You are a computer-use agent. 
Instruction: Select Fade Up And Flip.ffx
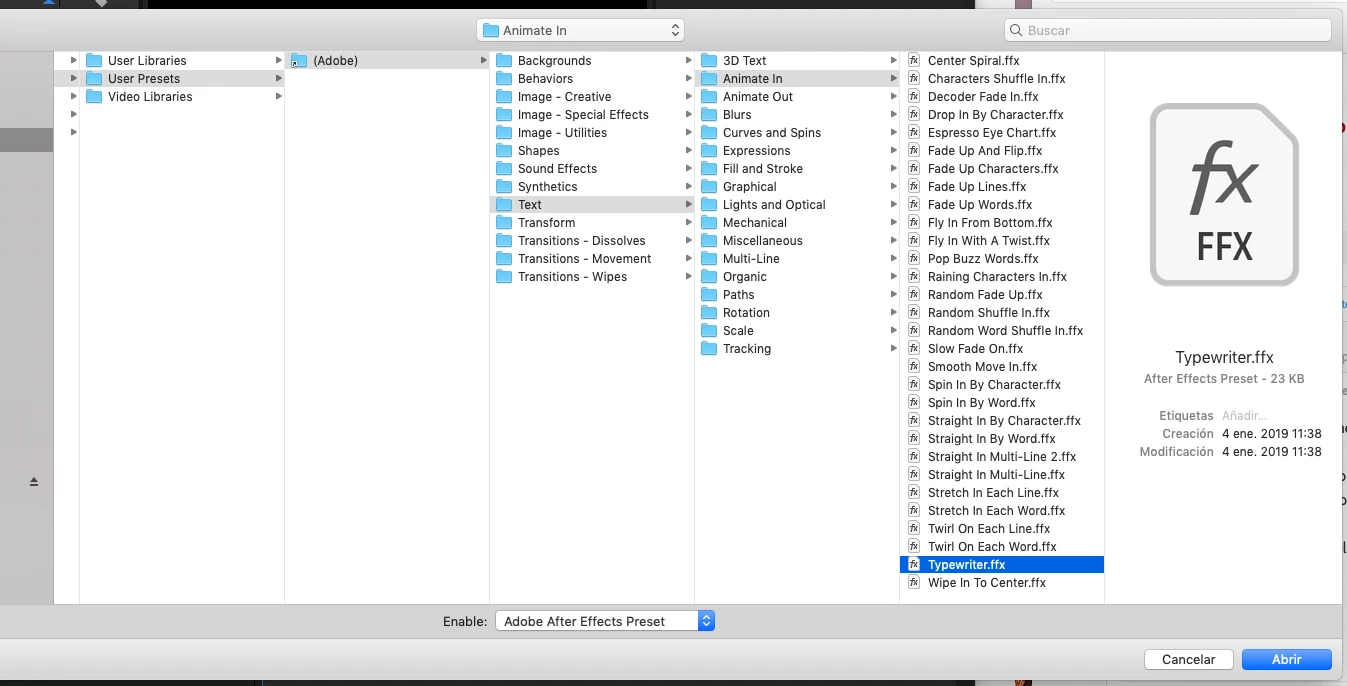click(1002, 150)
